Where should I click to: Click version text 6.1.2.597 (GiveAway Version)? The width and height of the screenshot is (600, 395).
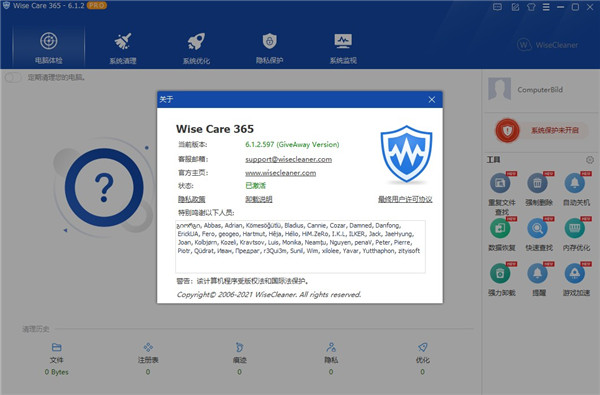(x=292, y=145)
